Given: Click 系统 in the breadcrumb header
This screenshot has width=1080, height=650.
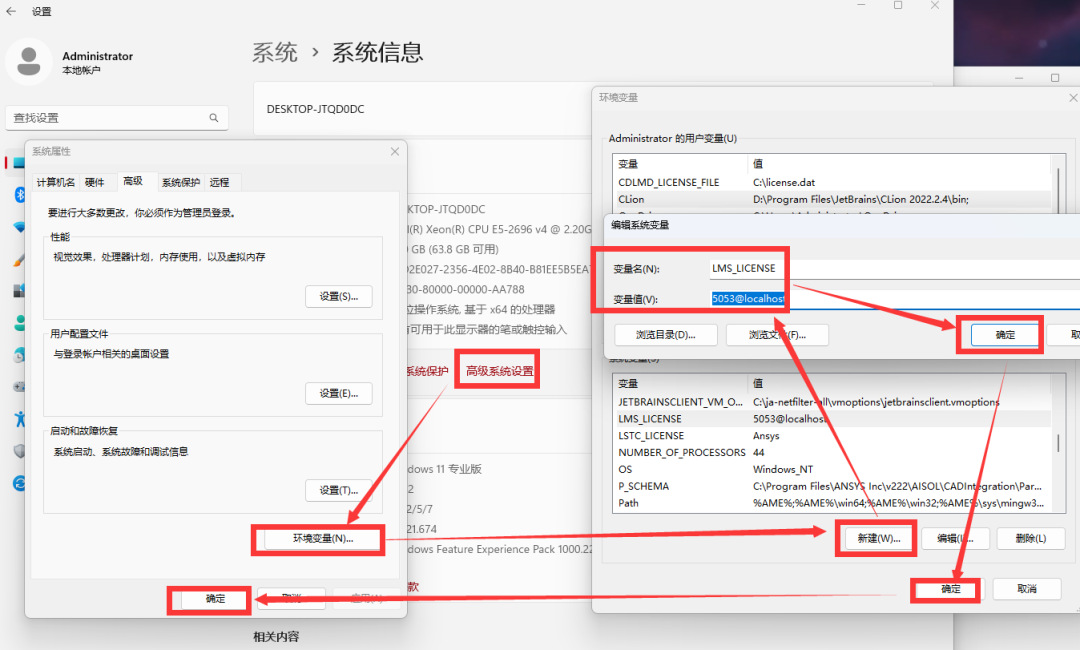Looking at the screenshot, I should tap(274, 52).
